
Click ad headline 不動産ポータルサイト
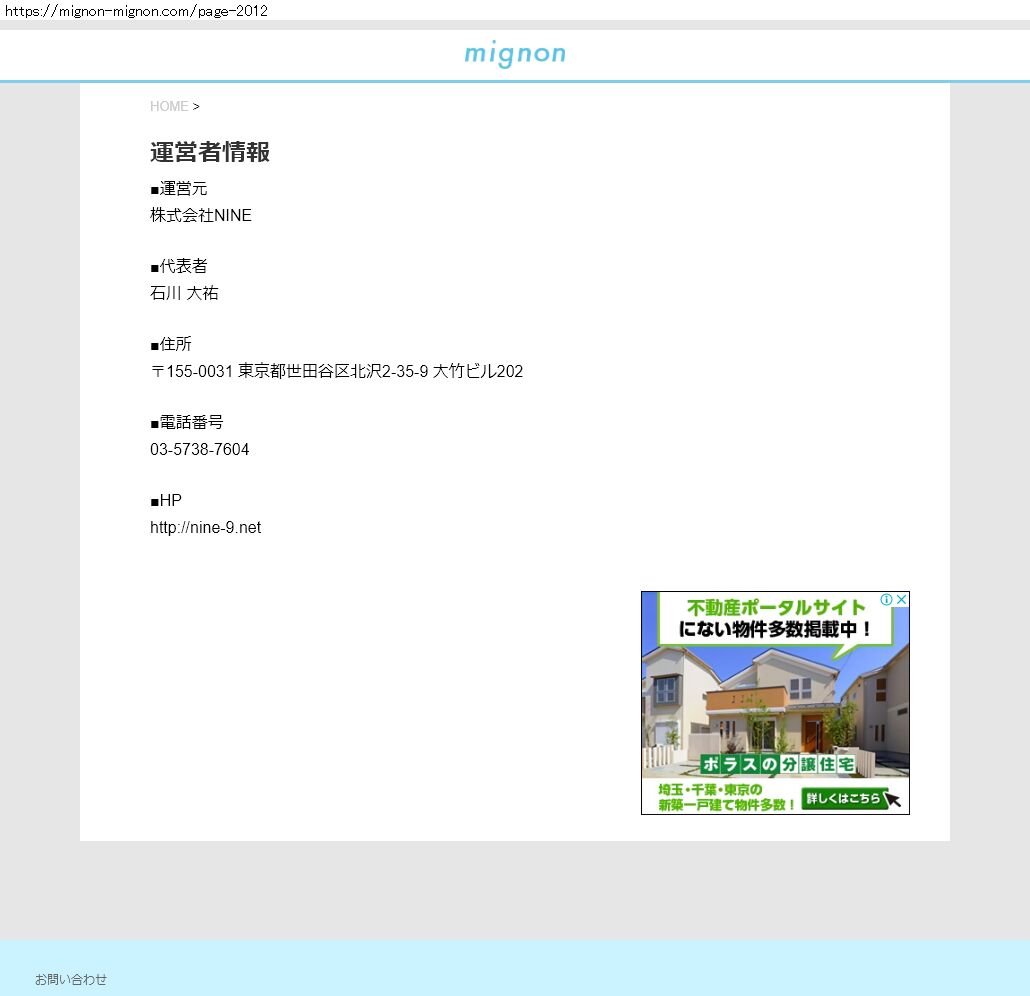775,607
